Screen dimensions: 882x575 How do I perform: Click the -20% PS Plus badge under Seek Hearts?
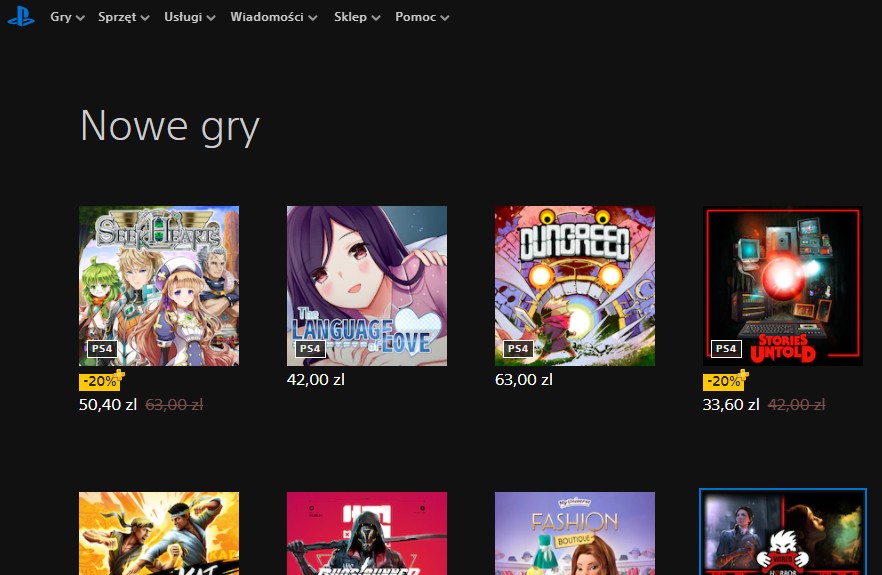tap(101, 380)
